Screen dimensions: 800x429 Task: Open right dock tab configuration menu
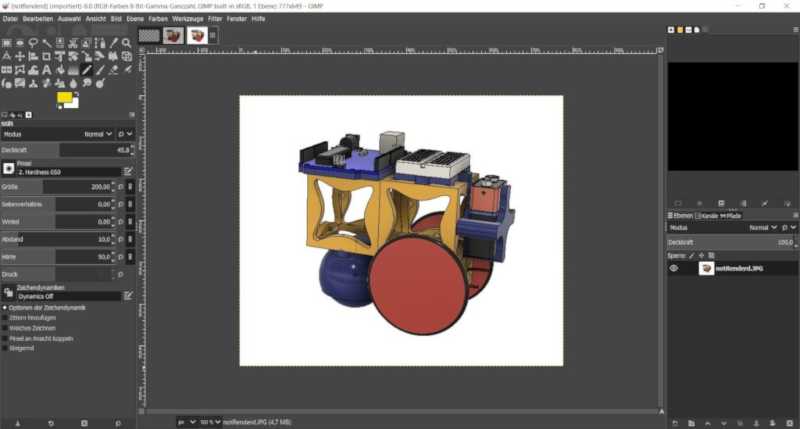(795, 30)
